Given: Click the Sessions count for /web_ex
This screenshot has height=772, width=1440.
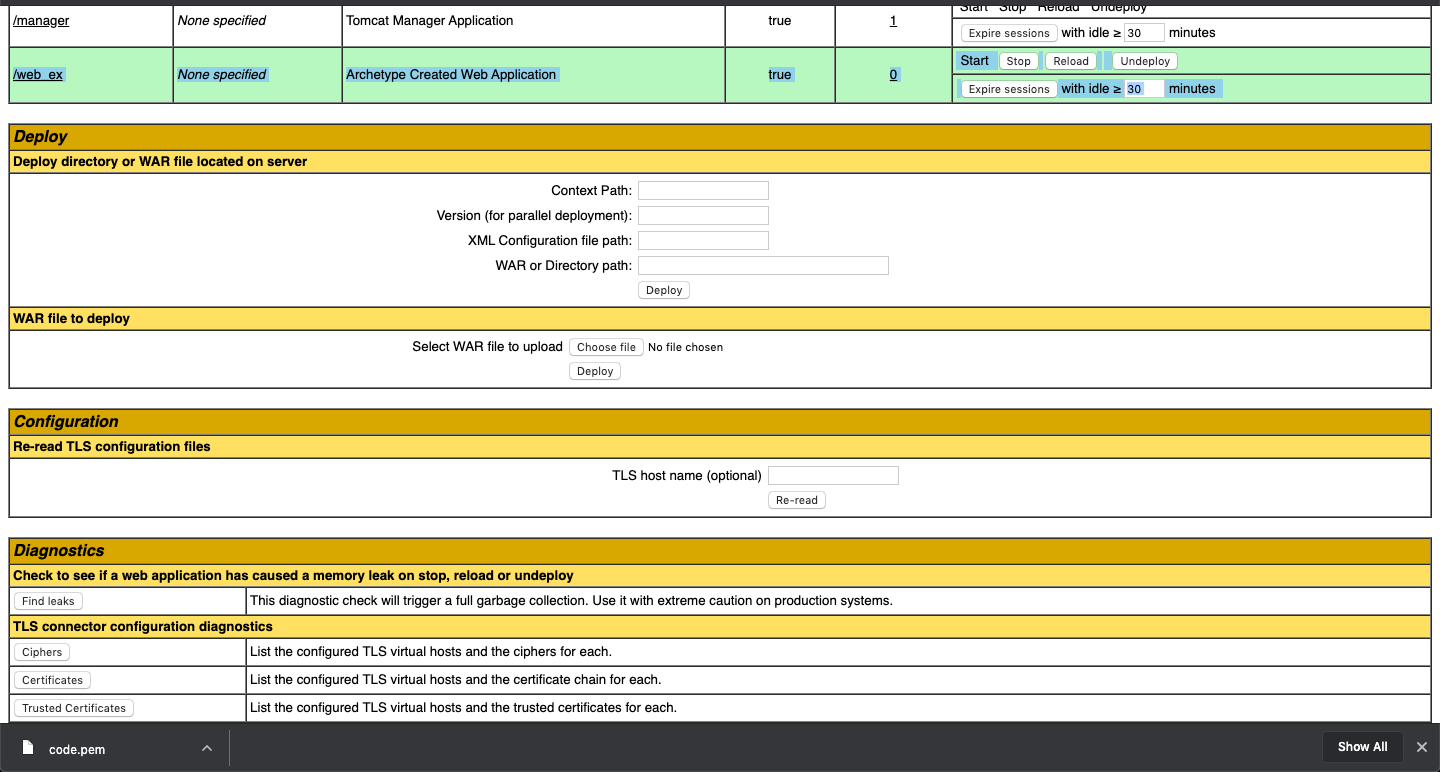Looking at the screenshot, I should point(893,74).
